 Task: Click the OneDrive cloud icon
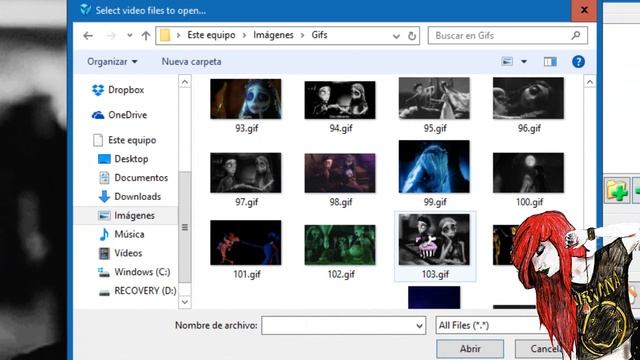tap(98, 115)
